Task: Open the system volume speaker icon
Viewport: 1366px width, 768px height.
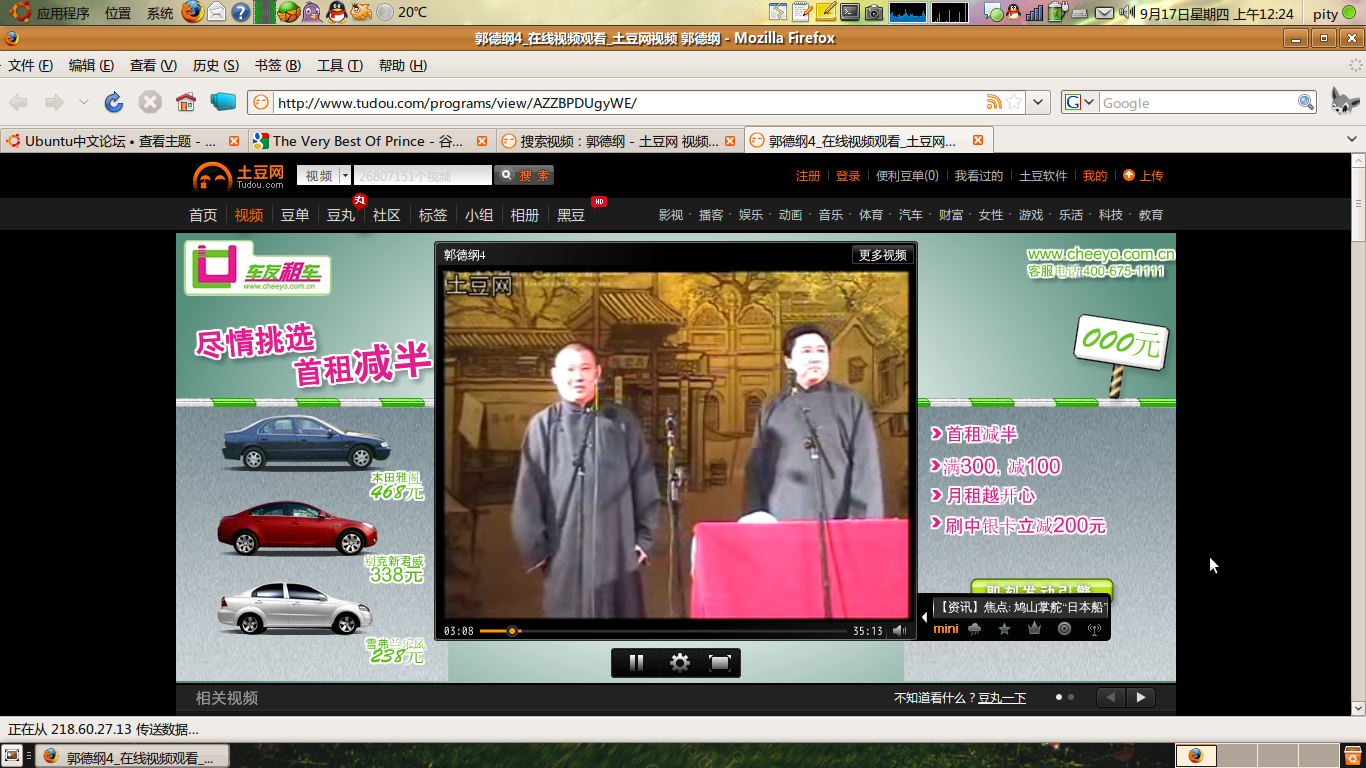Action: [1127, 12]
